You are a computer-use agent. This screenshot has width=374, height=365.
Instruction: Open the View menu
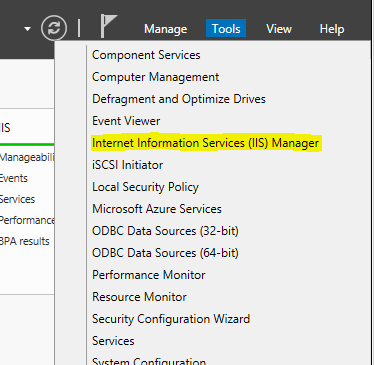point(279,29)
